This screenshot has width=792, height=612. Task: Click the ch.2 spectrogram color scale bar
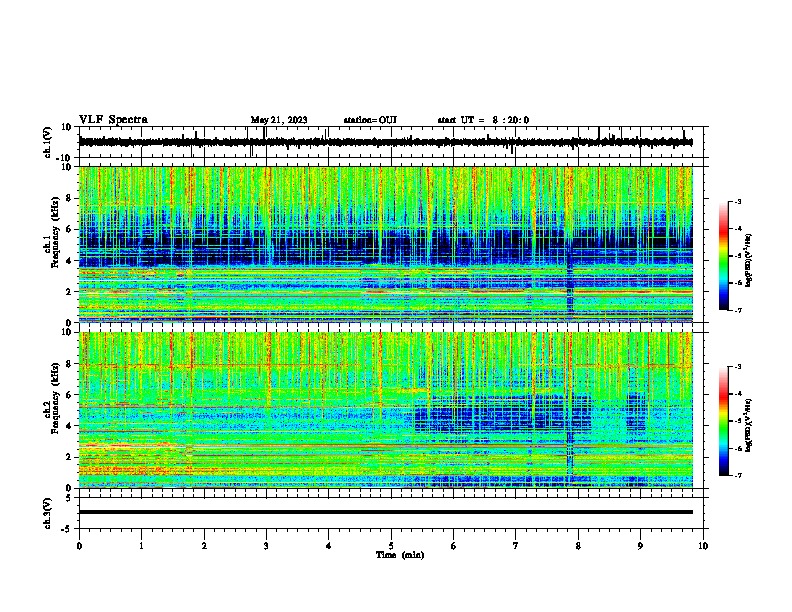coord(723,421)
